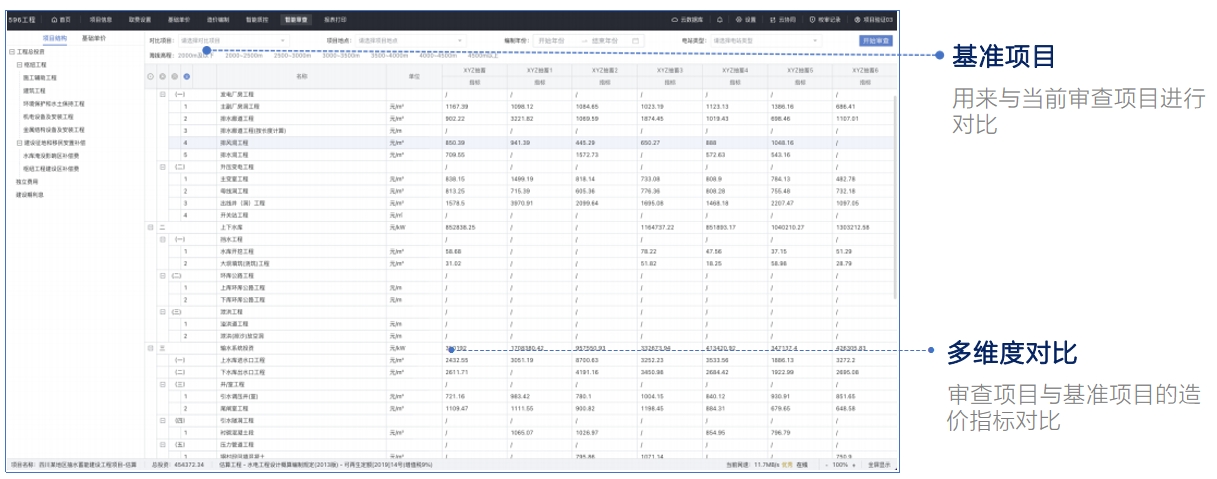The height and width of the screenshot is (479, 1217).
Task: Open 项目验证03 account menu
Action: 875,19
